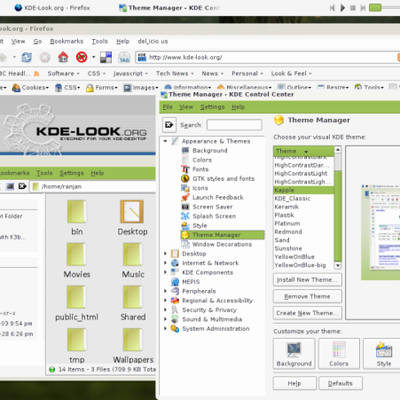Click the Colors customize theme button
Screen dimensions: 400x400
(x=339, y=353)
